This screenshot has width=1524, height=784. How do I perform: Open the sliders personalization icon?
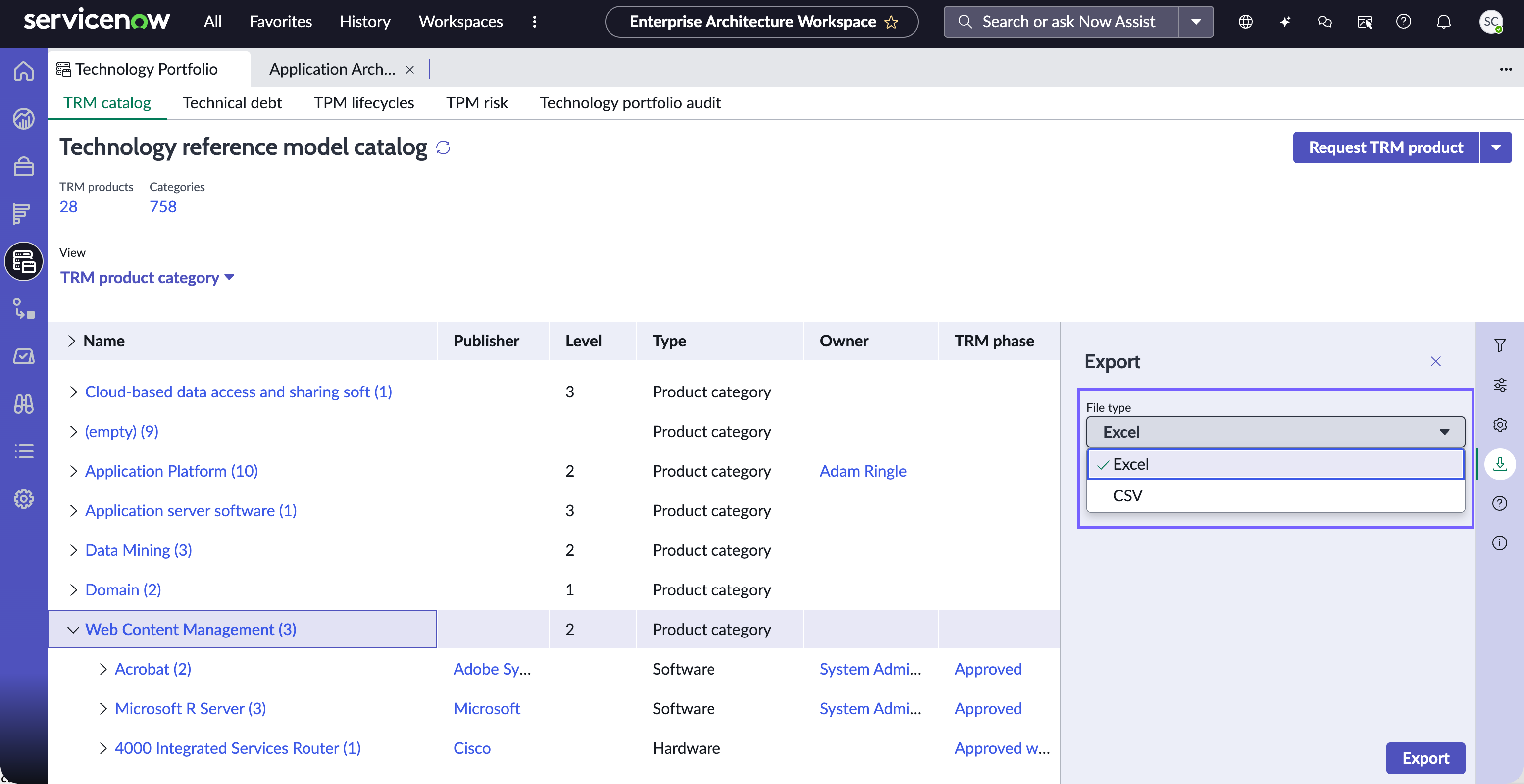[1500, 385]
